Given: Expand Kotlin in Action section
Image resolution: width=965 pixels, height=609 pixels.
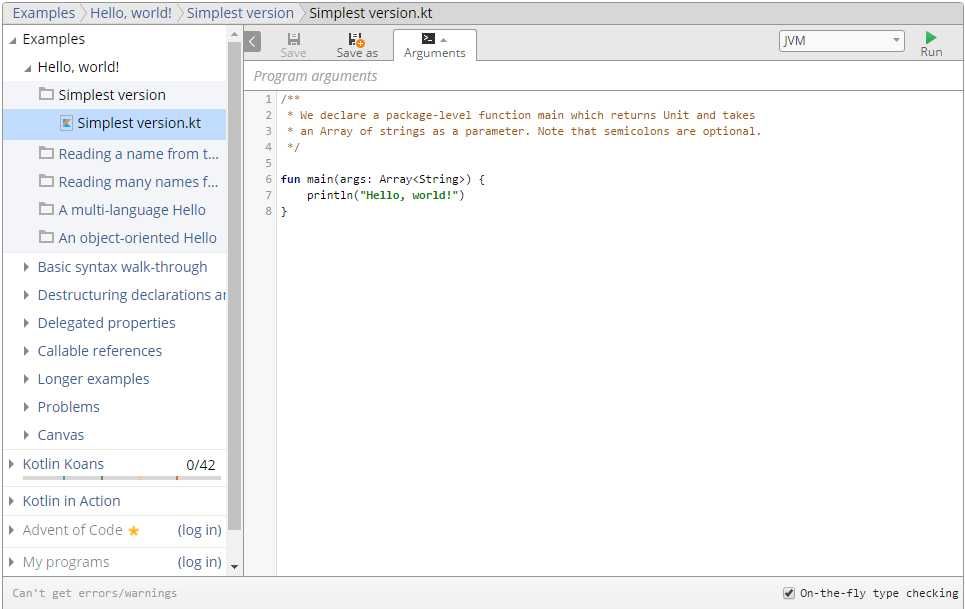Looking at the screenshot, I should 11,501.
